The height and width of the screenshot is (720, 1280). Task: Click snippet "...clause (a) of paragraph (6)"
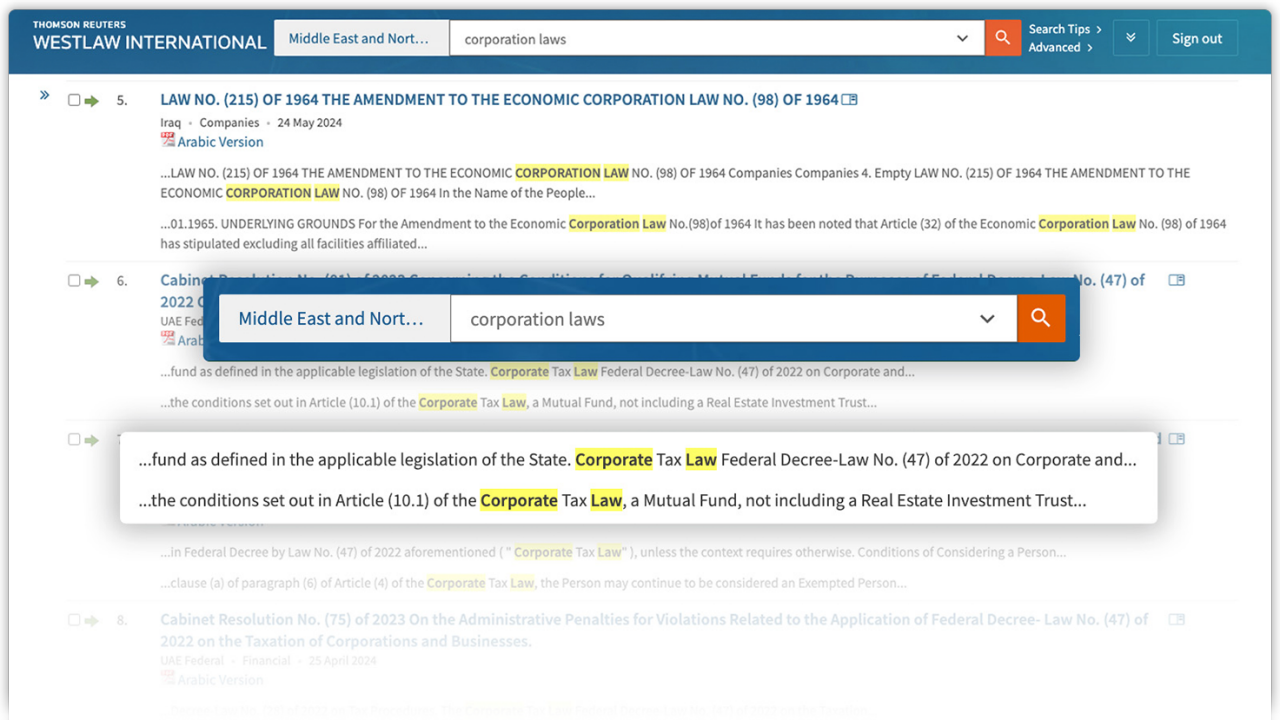tap(533, 583)
